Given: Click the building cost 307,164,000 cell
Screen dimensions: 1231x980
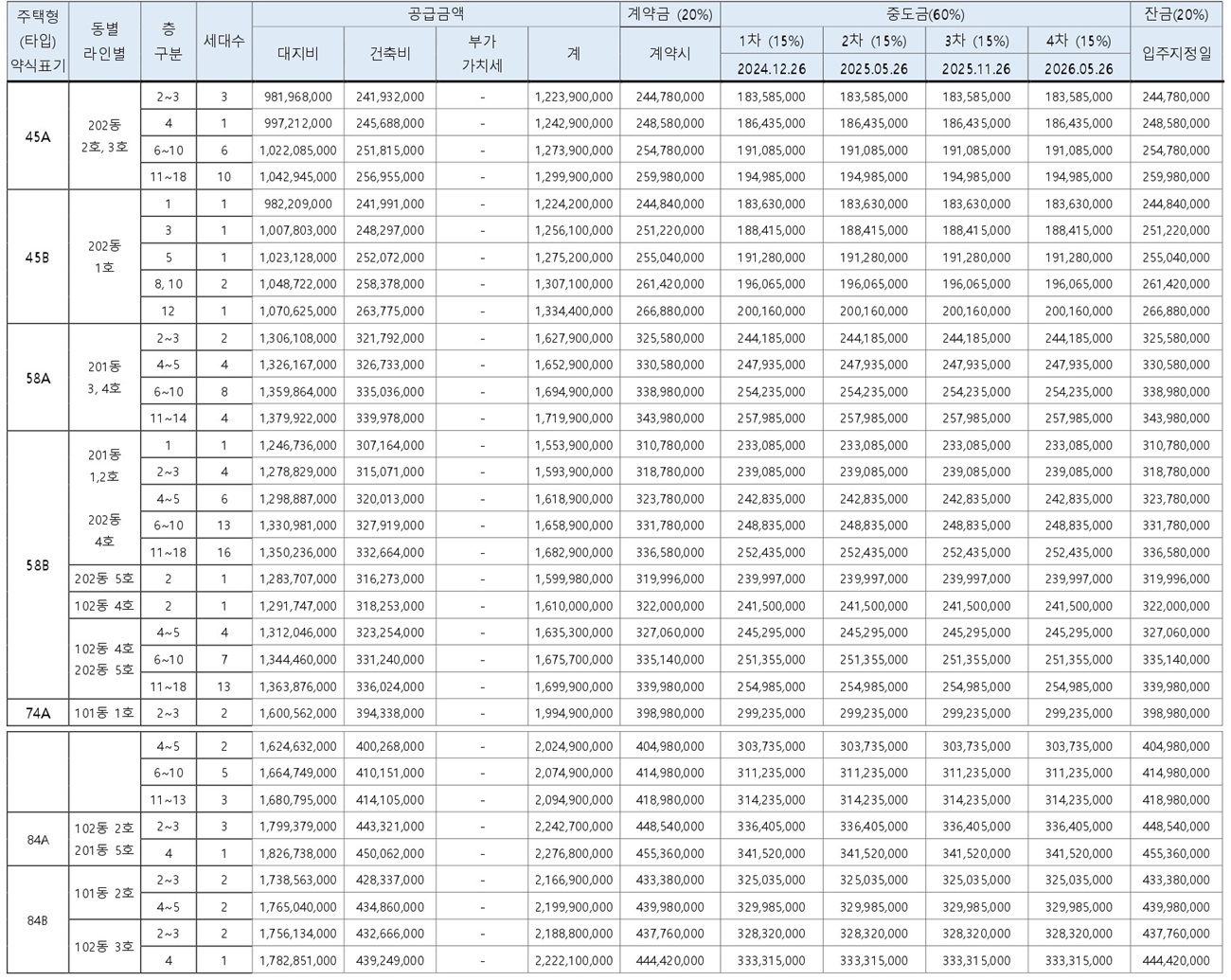Looking at the screenshot, I should 389,445.
